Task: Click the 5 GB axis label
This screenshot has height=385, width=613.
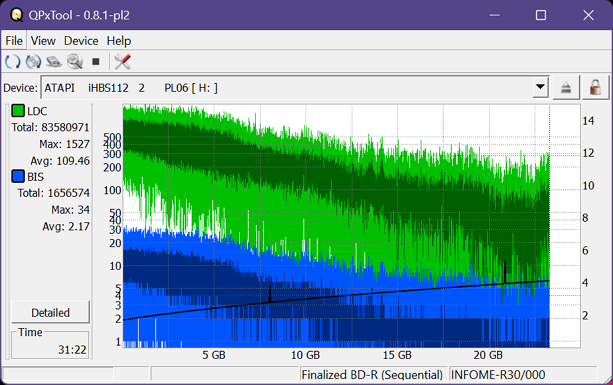Action: 214,355
